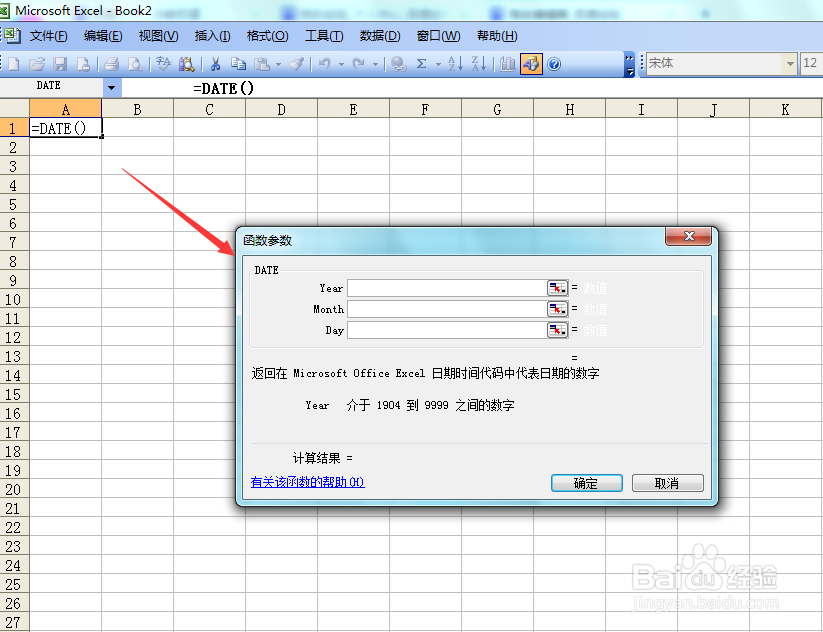823x632 pixels.
Task: Open the 有关该函数的帮助 link
Action: pyautogui.click(x=308, y=482)
